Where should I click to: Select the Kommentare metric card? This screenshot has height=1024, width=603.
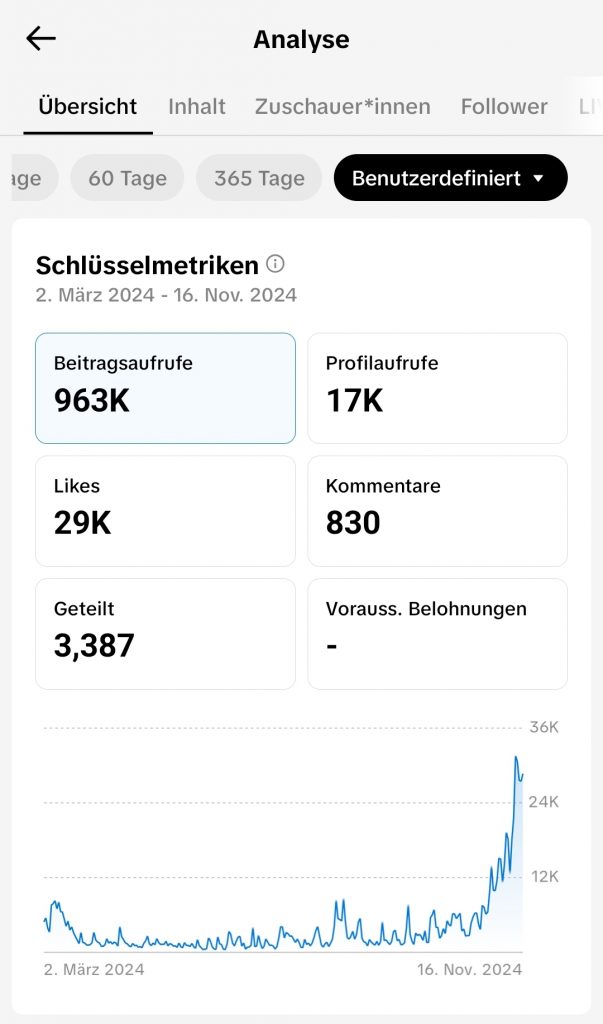pos(437,511)
